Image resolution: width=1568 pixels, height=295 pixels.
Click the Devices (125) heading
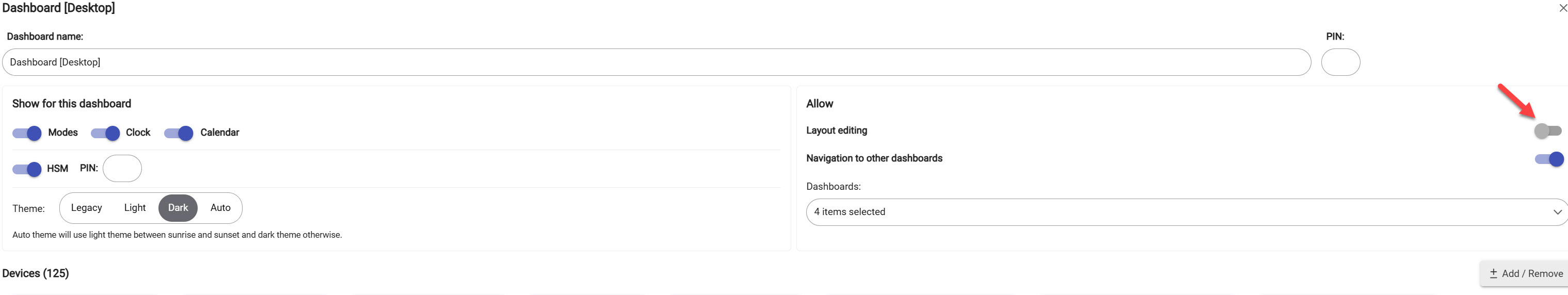click(35, 273)
